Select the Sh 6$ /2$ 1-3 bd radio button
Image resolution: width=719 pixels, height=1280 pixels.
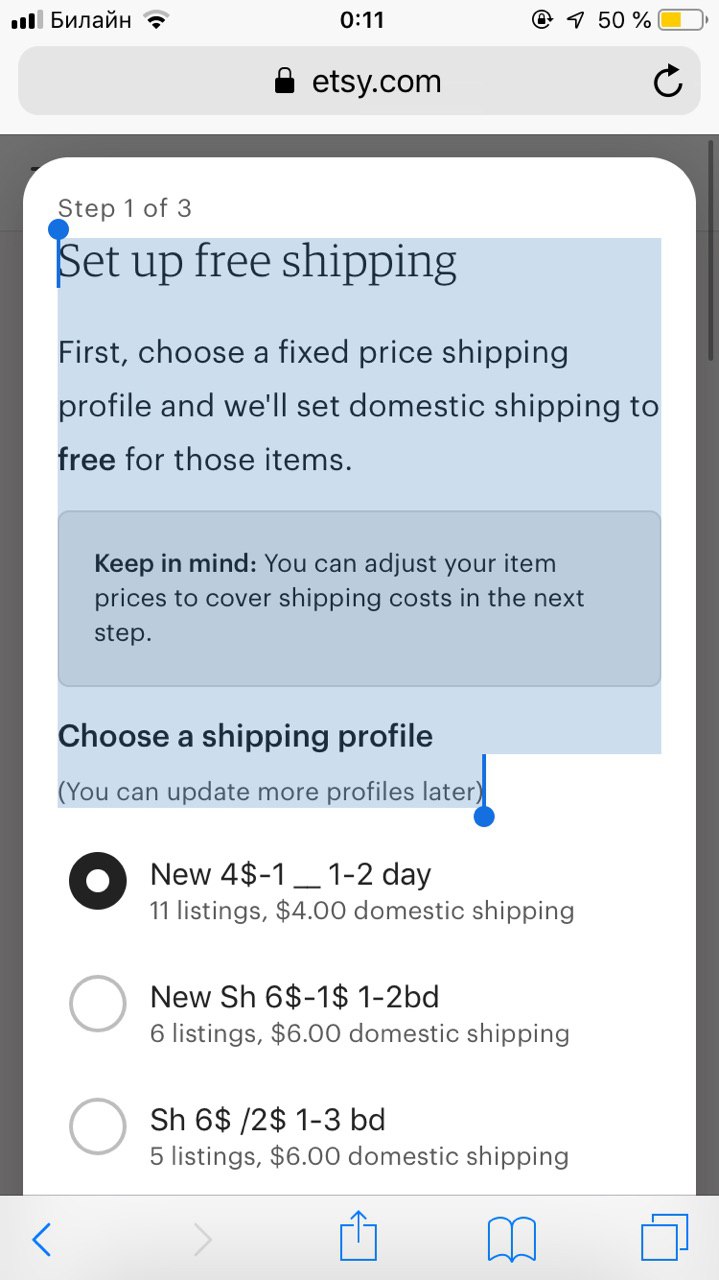(x=98, y=1126)
